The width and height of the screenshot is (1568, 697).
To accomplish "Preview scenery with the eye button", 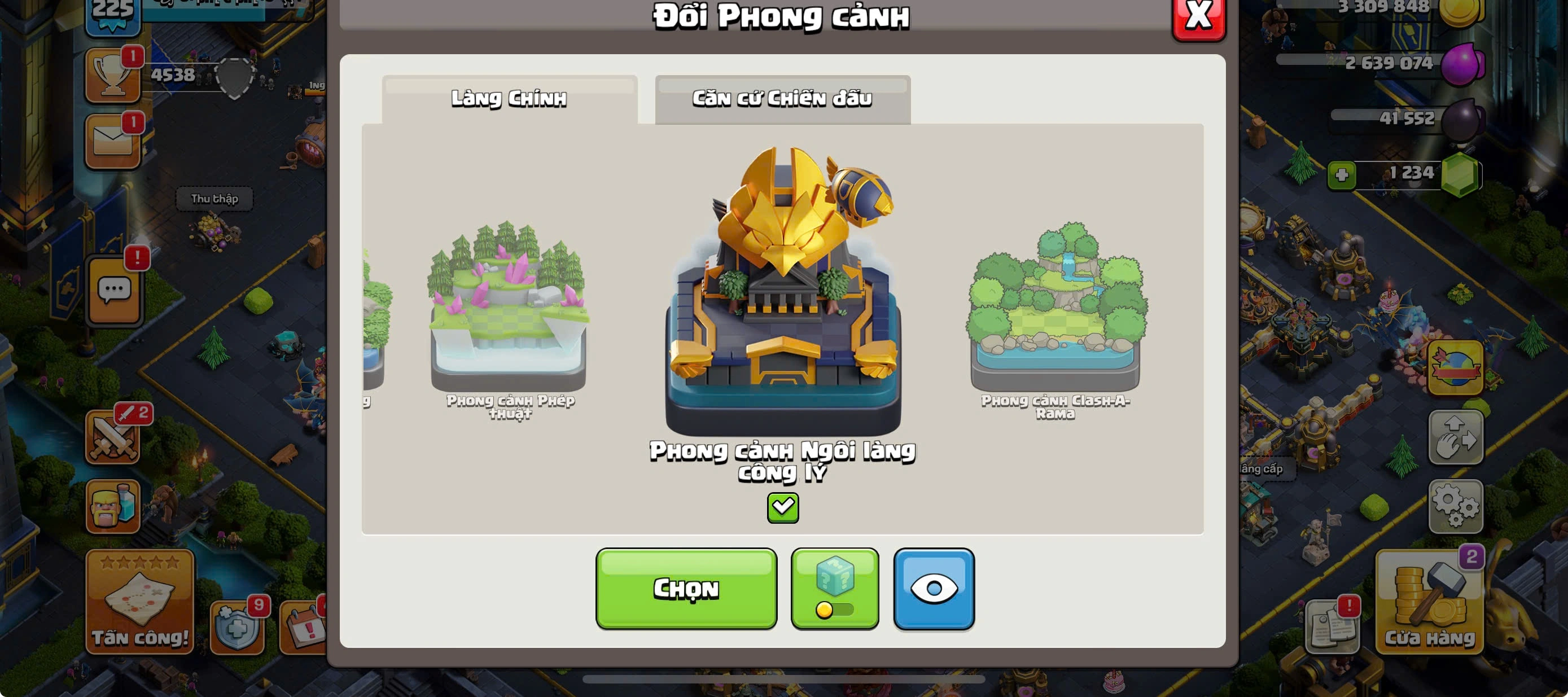I will [x=934, y=589].
